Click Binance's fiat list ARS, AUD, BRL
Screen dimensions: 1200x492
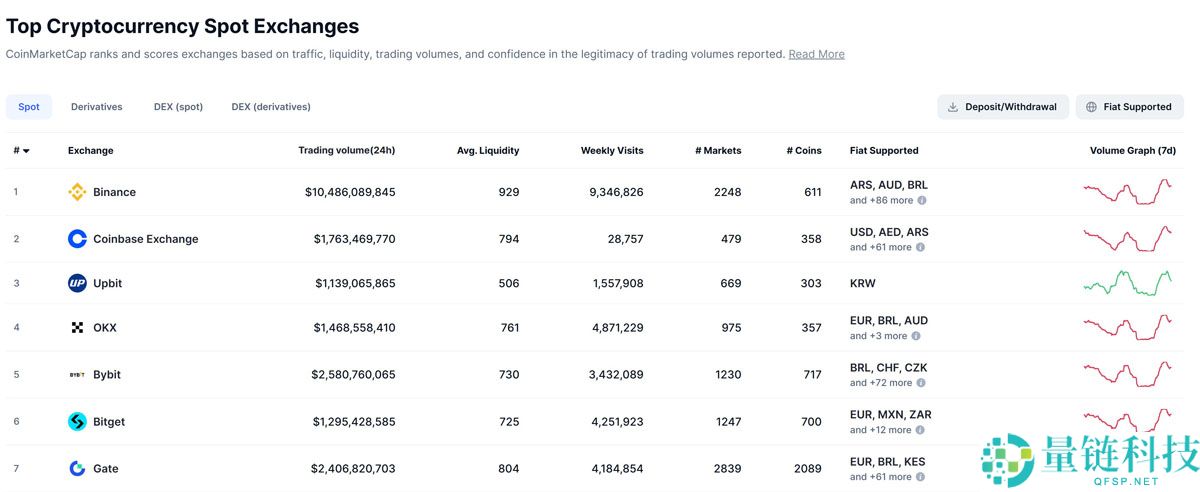pos(889,185)
